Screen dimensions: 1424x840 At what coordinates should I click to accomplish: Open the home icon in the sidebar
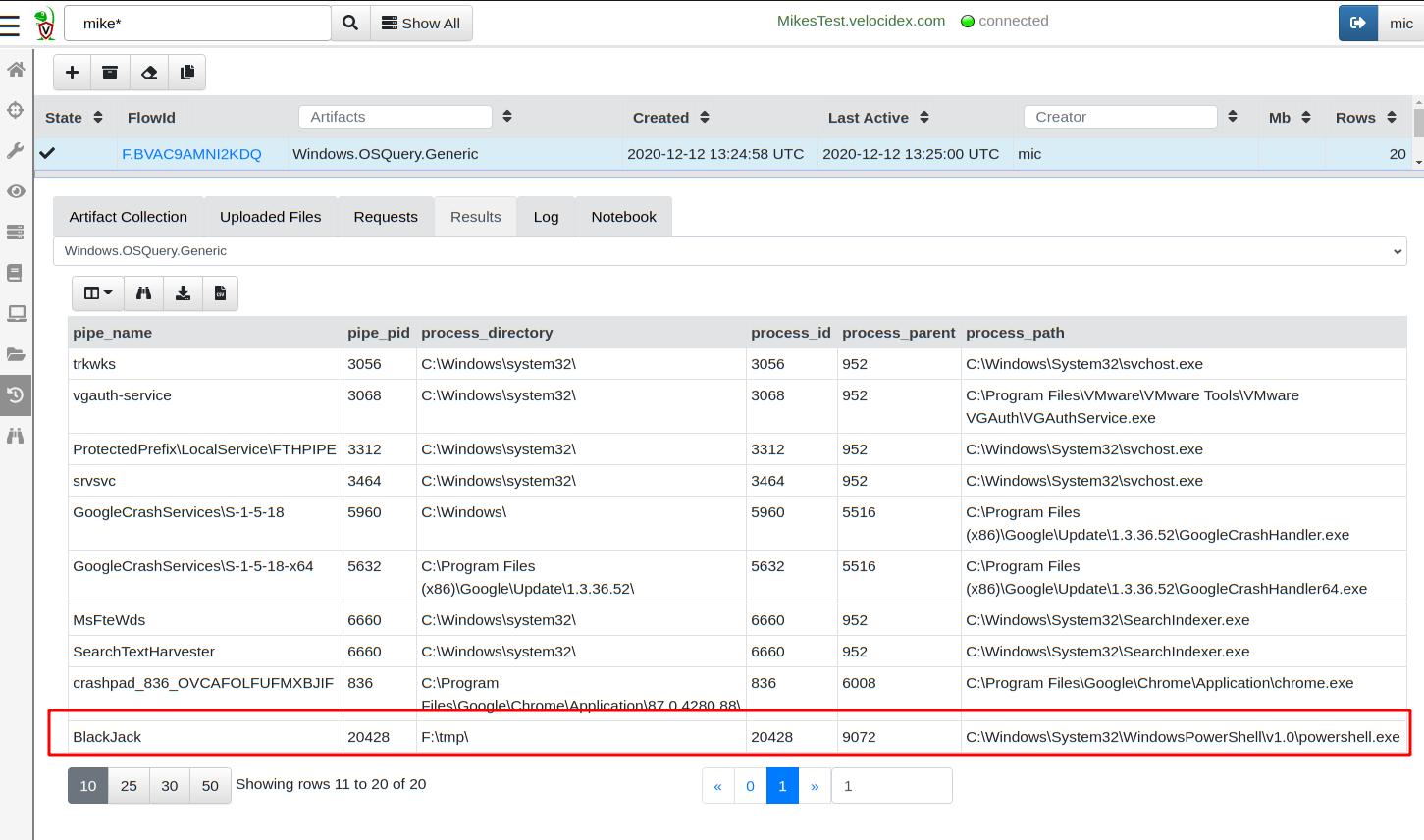(16, 70)
